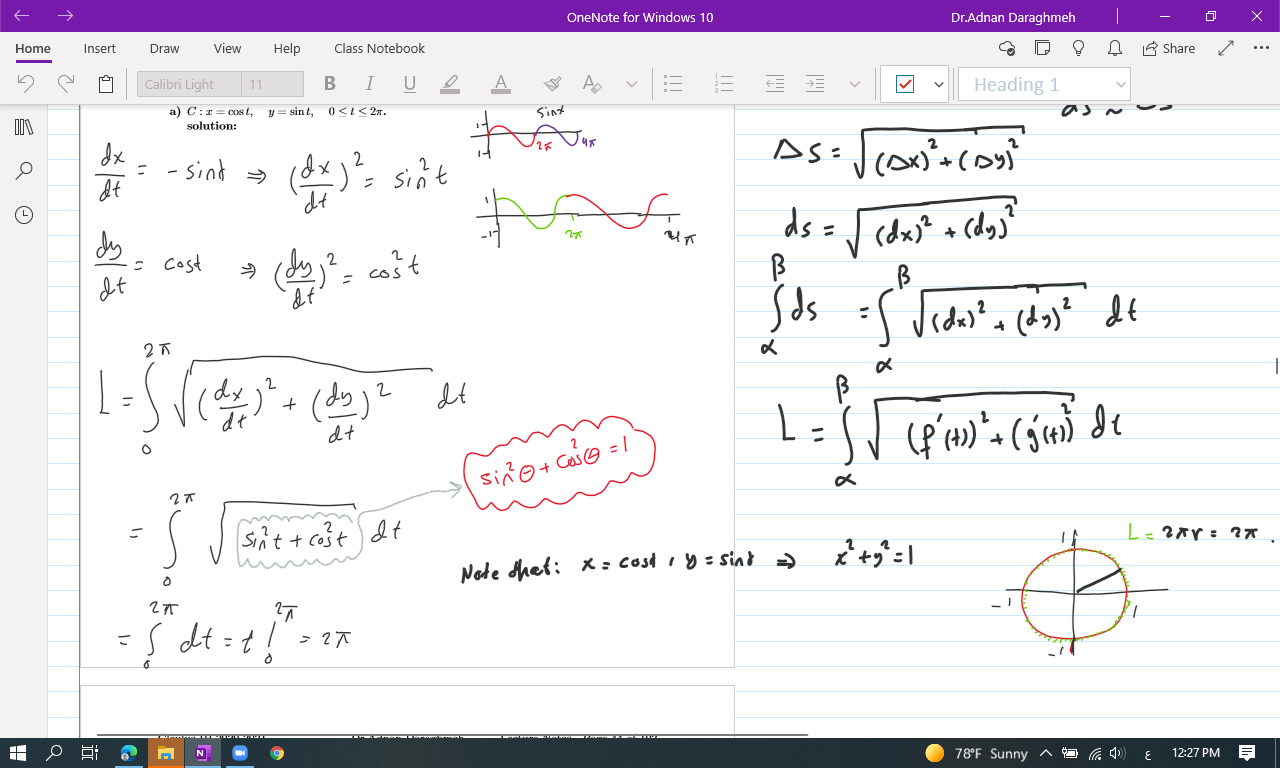Apply italic formatting
The image size is (1280, 768).
[370, 84]
